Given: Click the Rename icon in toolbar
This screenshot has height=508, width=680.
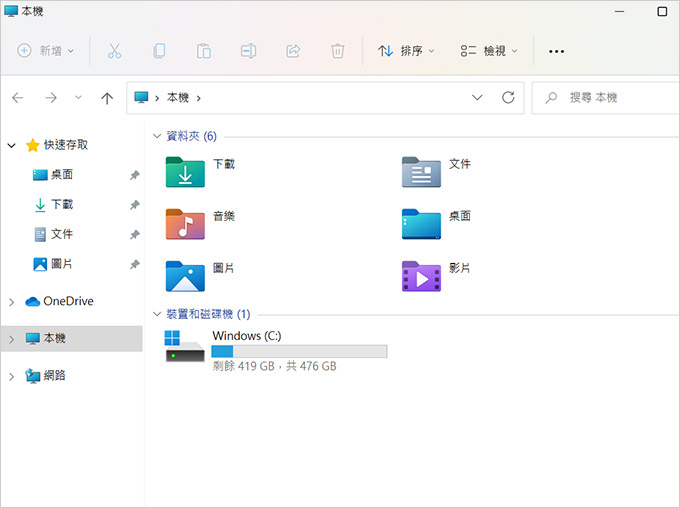Looking at the screenshot, I should (x=248, y=51).
